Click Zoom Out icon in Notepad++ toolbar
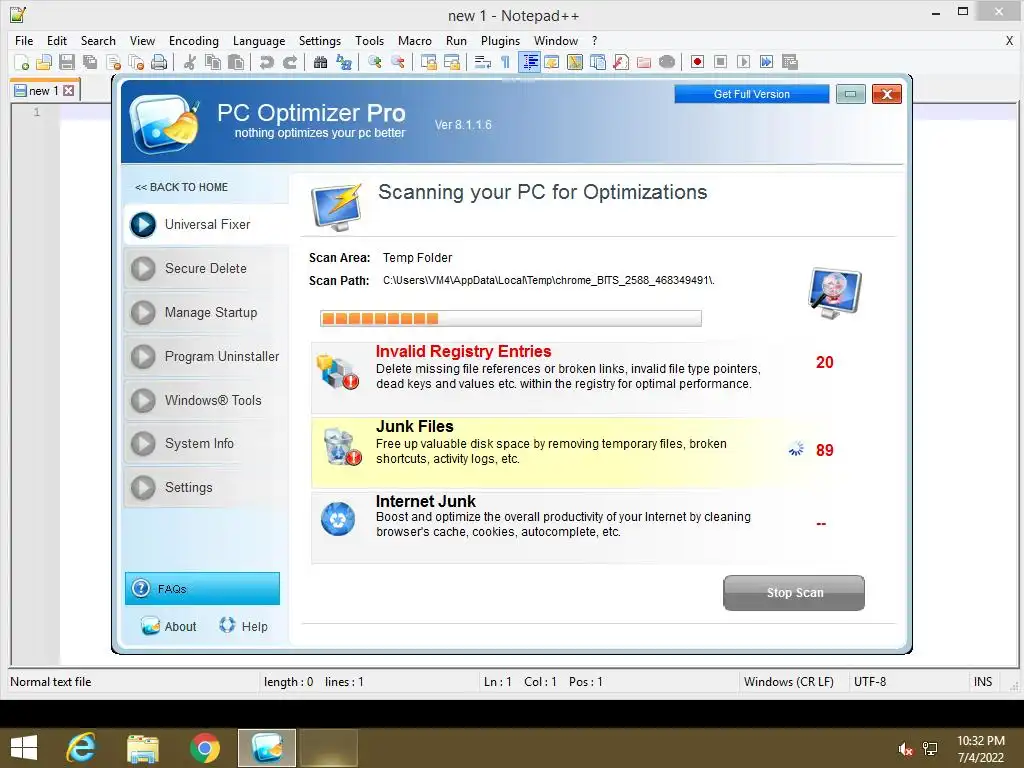Image resolution: width=1024 pixels, height=768 pixels. pos(398,62)
